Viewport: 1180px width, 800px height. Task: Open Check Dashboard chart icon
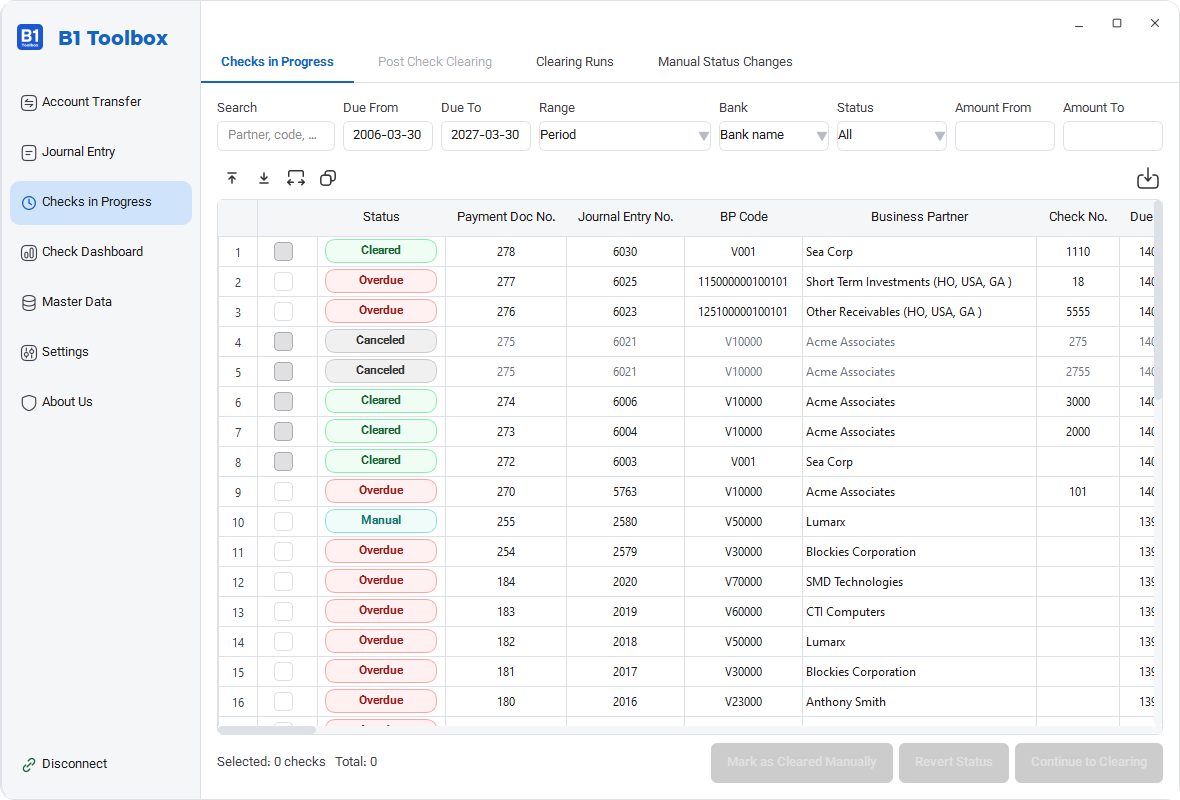pyautogui.click(x=29, y=253)
